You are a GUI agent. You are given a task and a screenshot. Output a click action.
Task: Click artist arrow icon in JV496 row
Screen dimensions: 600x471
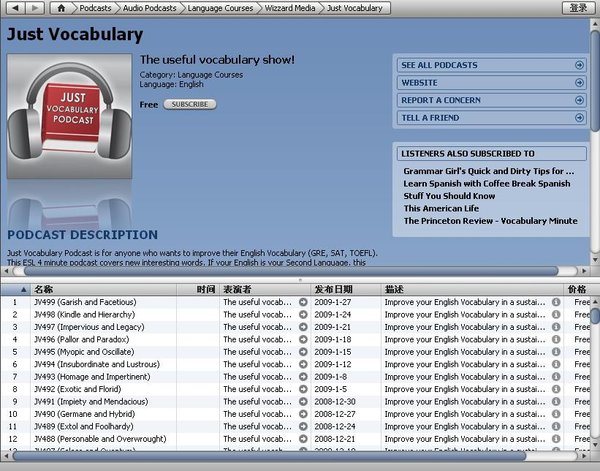tap(303, 339)
